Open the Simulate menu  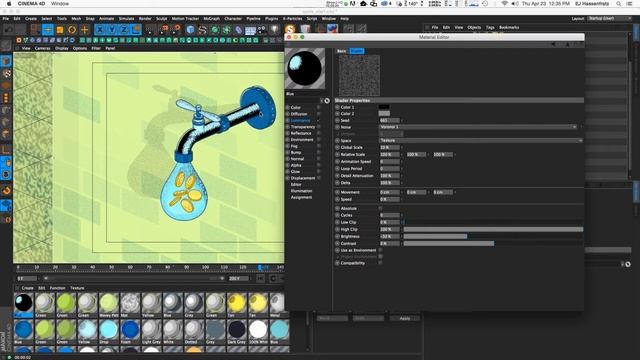(x=127, y=19)
